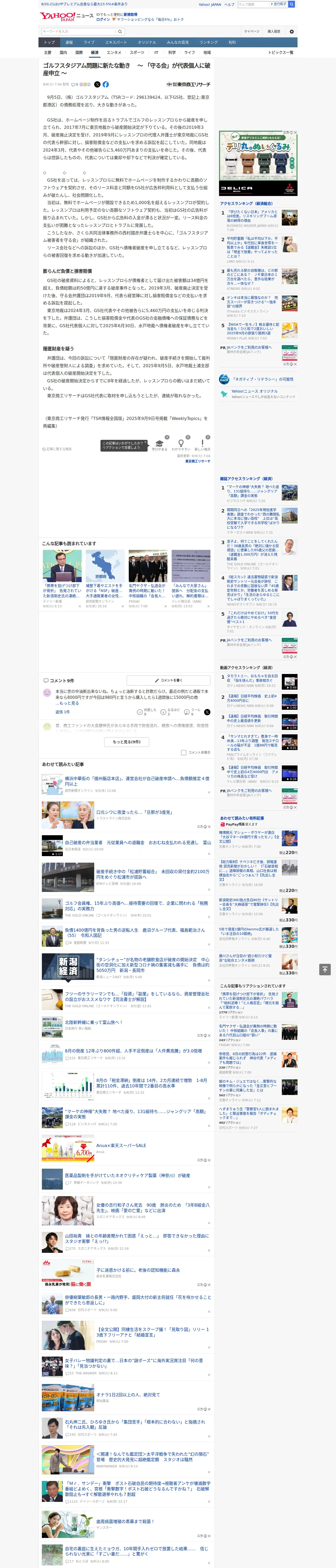
Task: Share the article on Facebook
Action: 105,85
